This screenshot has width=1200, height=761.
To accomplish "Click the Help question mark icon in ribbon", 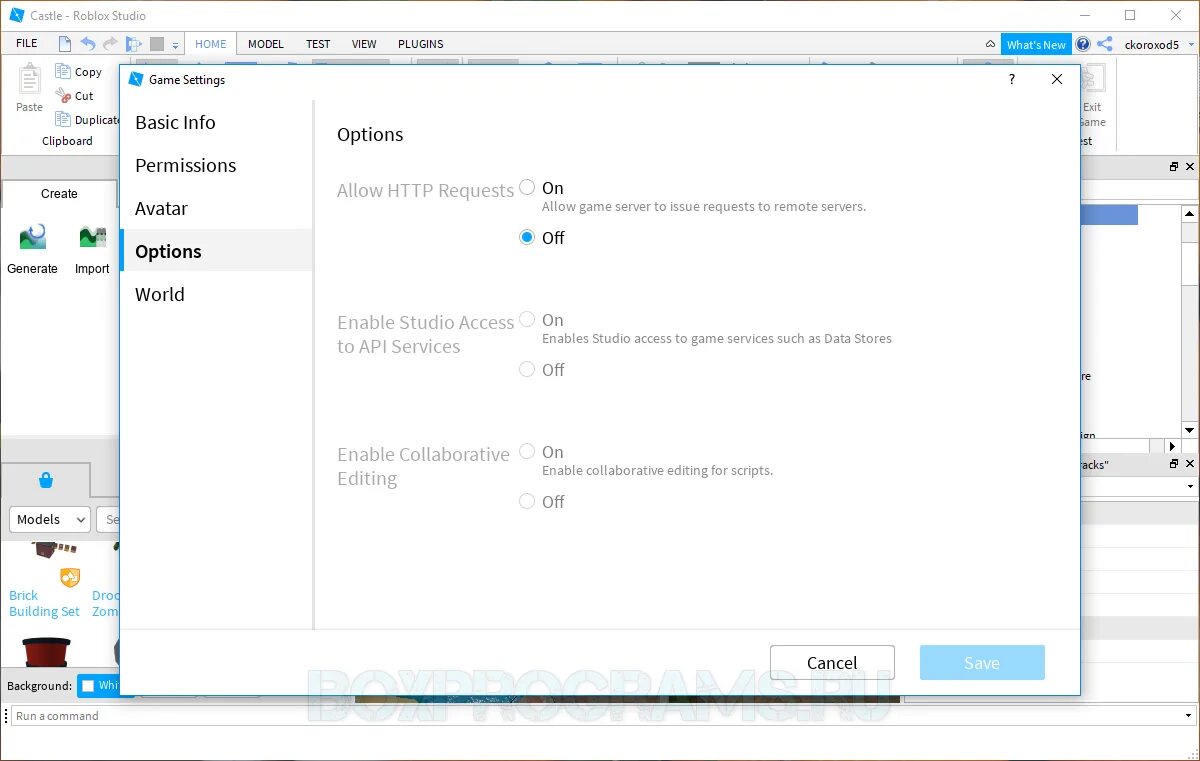I will (1082, 44).
